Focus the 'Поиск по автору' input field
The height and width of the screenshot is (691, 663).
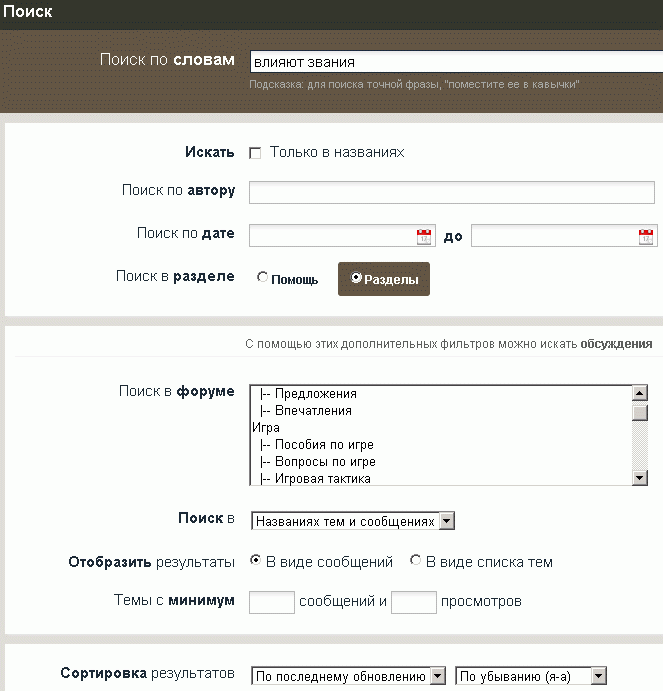[452, 193]
